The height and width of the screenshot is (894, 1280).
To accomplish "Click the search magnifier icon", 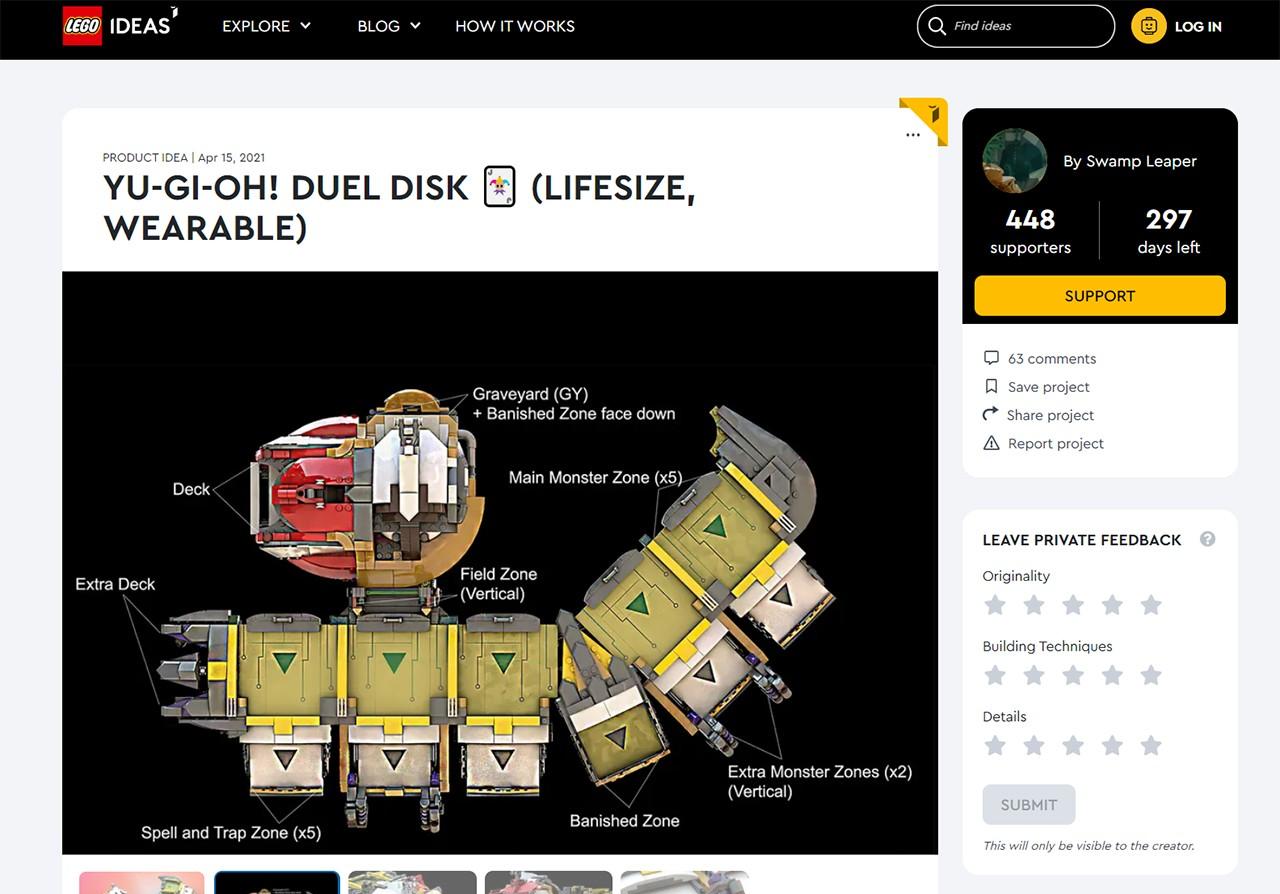I will pyautogui.click(x=937, y=26).
